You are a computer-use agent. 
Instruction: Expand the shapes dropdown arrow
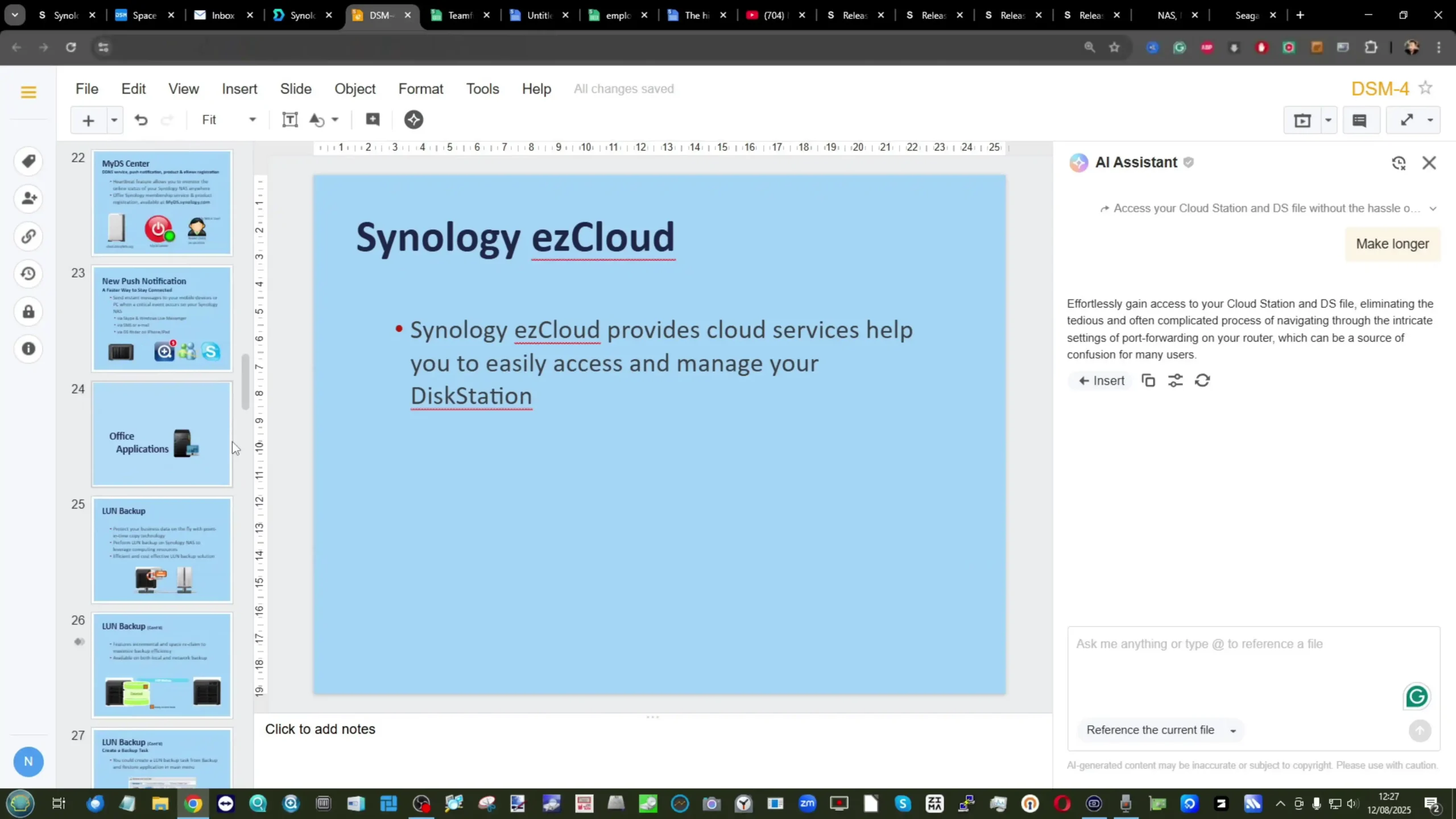pyautogui.click(x=335, y=119)
